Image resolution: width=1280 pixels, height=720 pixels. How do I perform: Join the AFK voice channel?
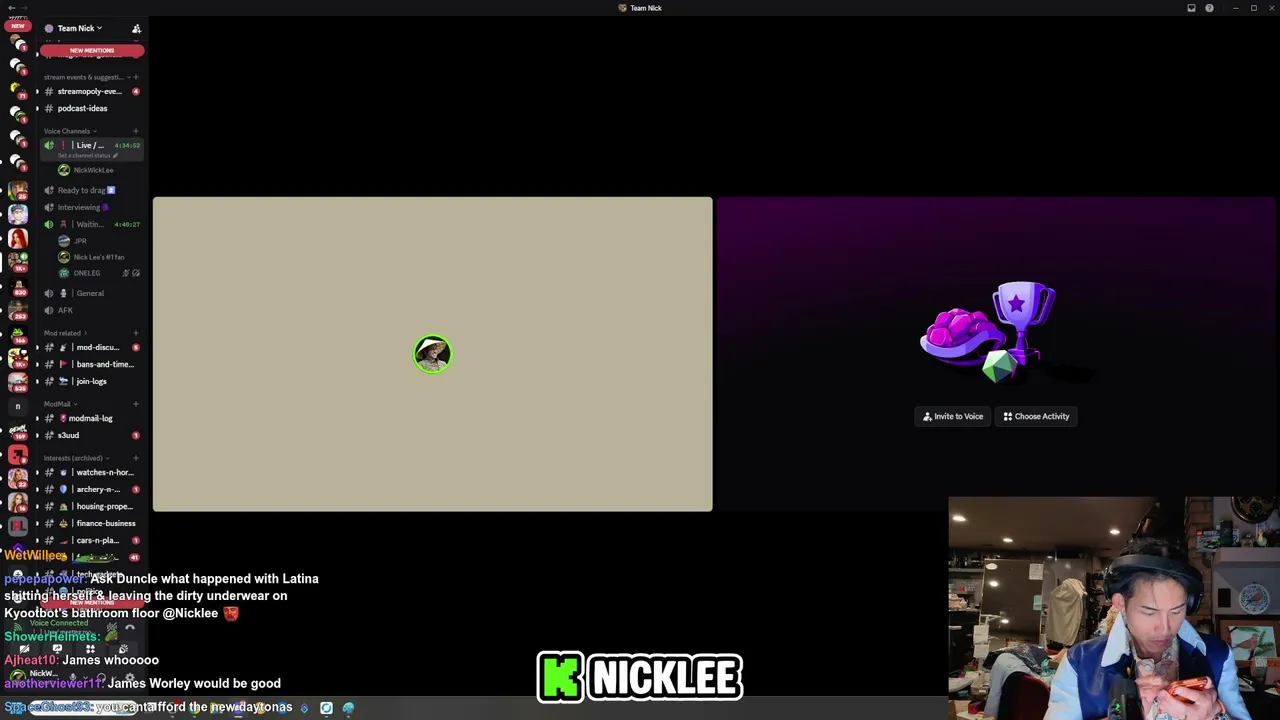[90, 311]
